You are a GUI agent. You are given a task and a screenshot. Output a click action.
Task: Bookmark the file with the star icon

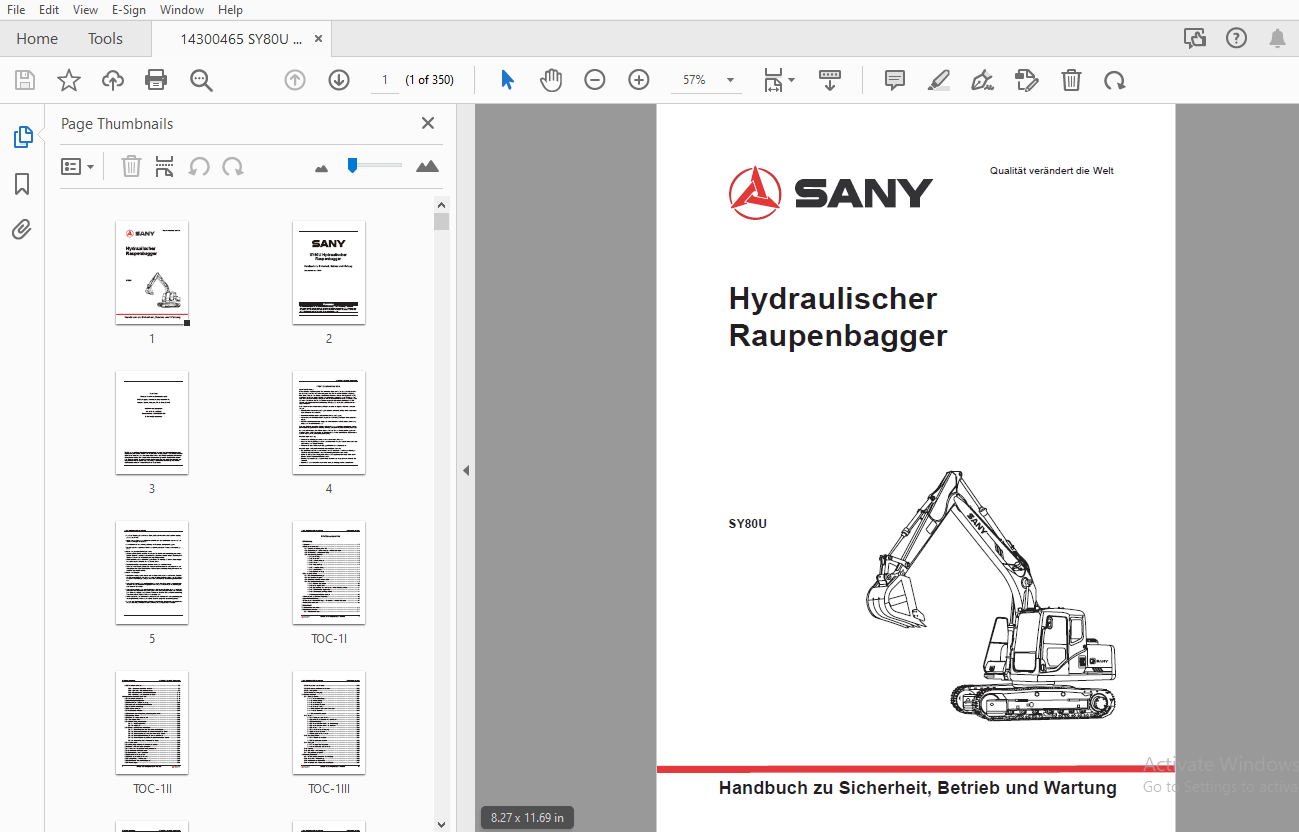[69, 80]
